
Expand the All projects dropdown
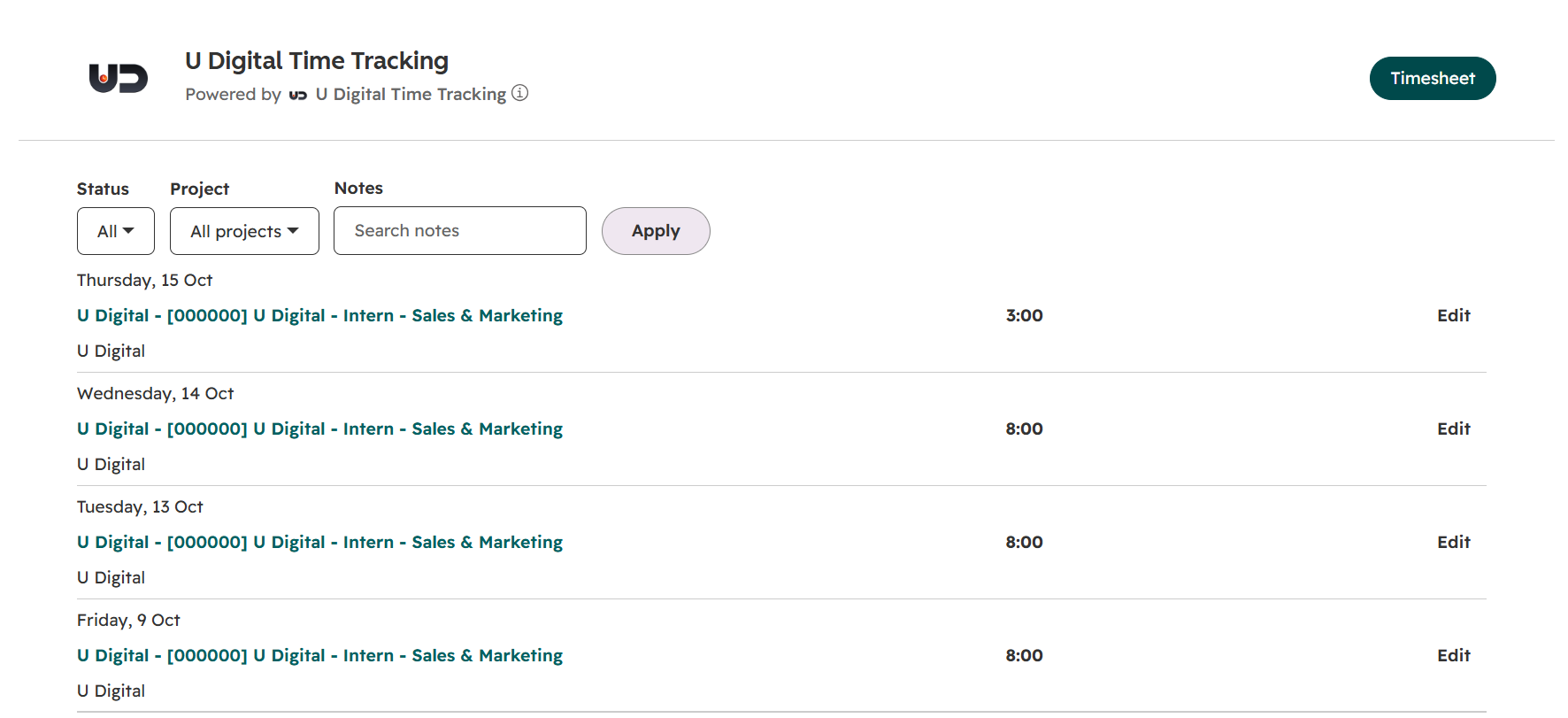tap(244, 231)
